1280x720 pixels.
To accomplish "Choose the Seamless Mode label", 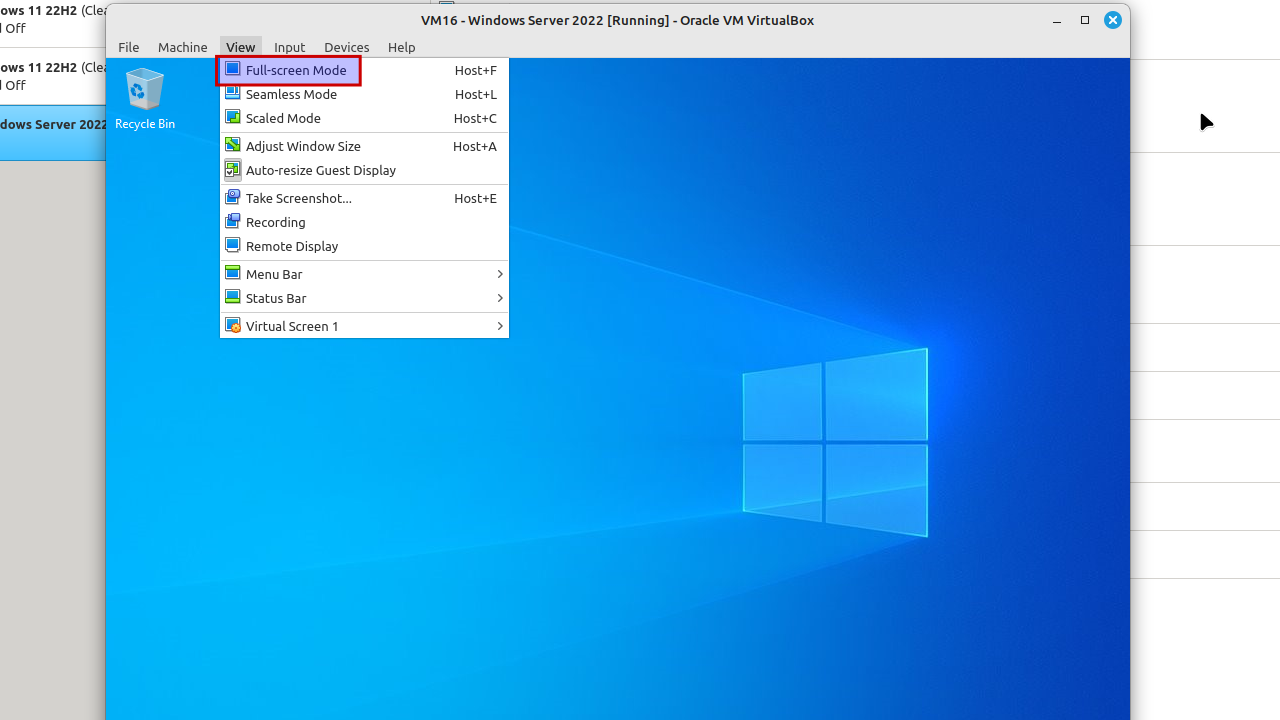I will point(291,94).
